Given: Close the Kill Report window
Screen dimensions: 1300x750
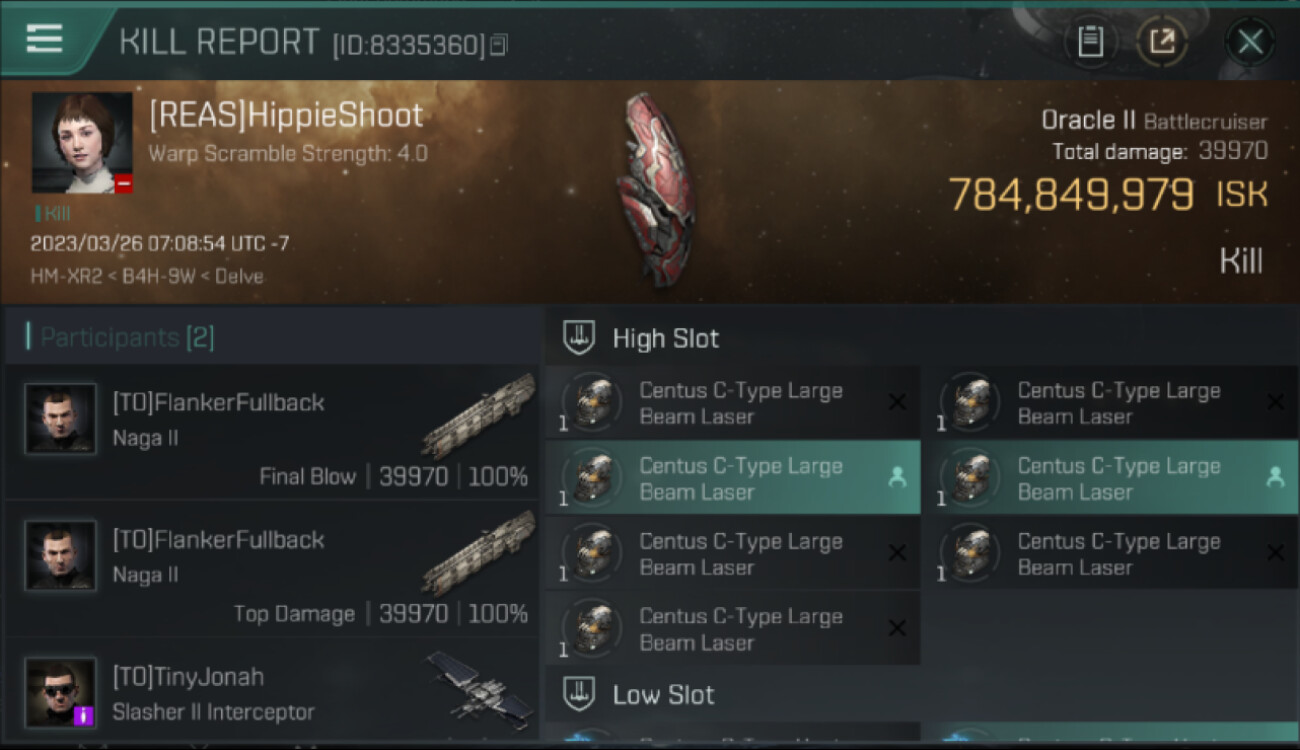Looking at the screenshot, I should [1250, 41].
